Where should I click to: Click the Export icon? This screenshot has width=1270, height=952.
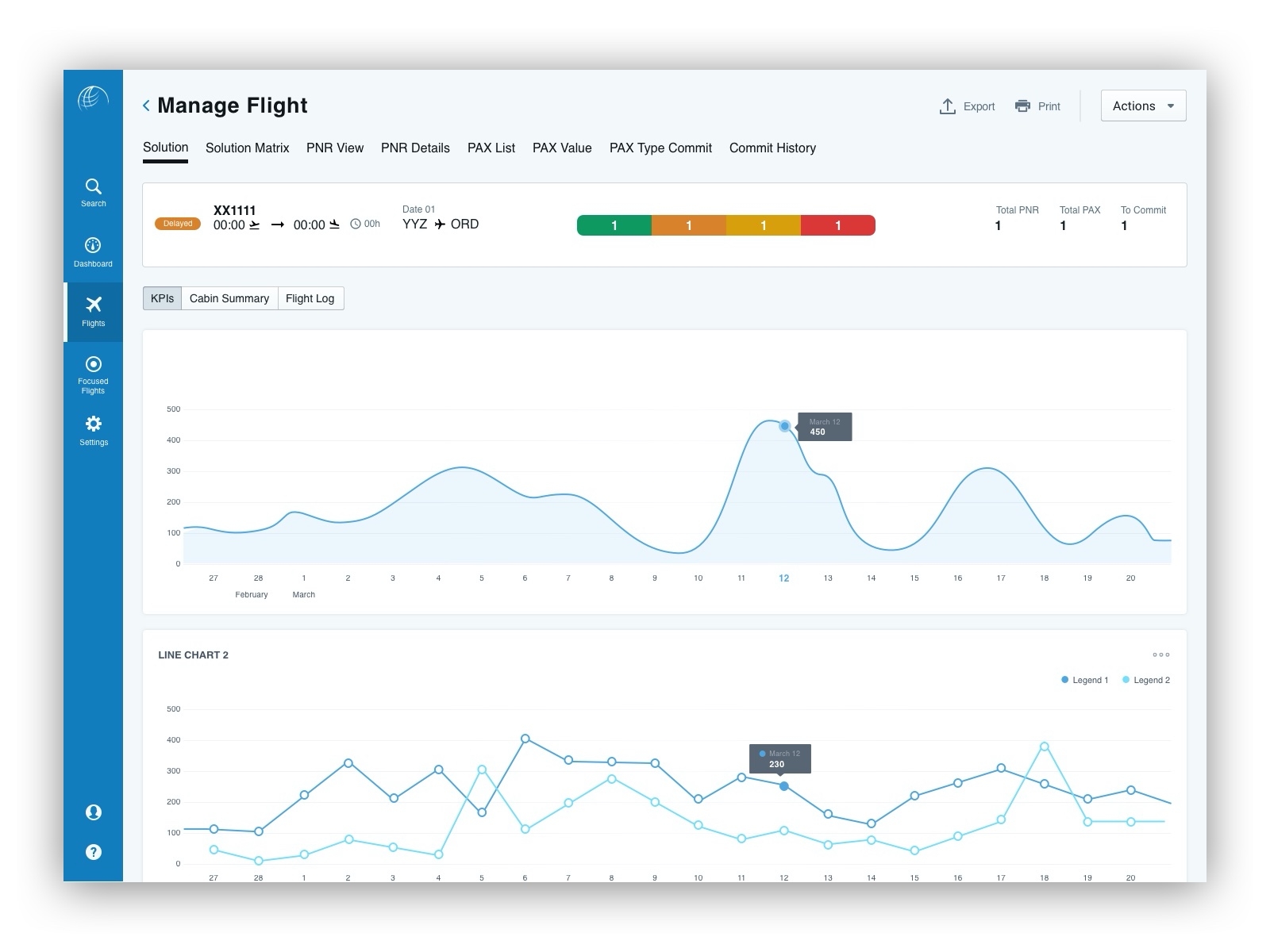[949, 106]
